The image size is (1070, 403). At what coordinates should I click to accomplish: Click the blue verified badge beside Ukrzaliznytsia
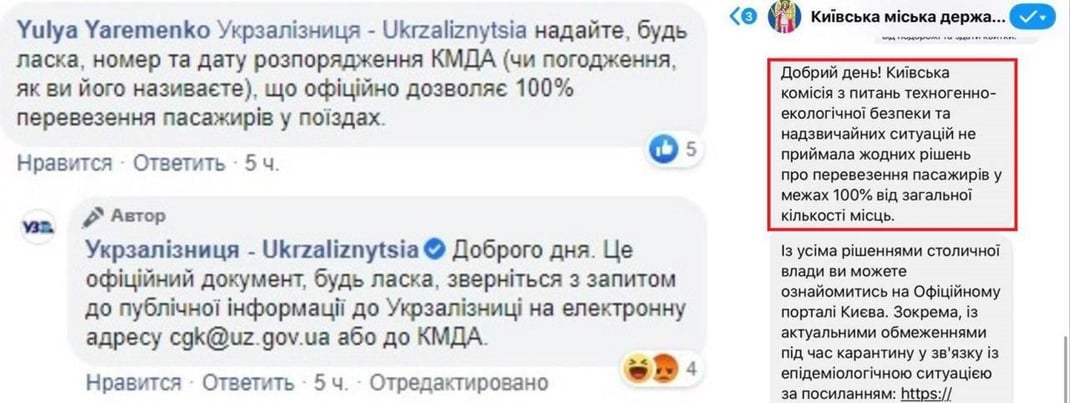coord(435,248)
